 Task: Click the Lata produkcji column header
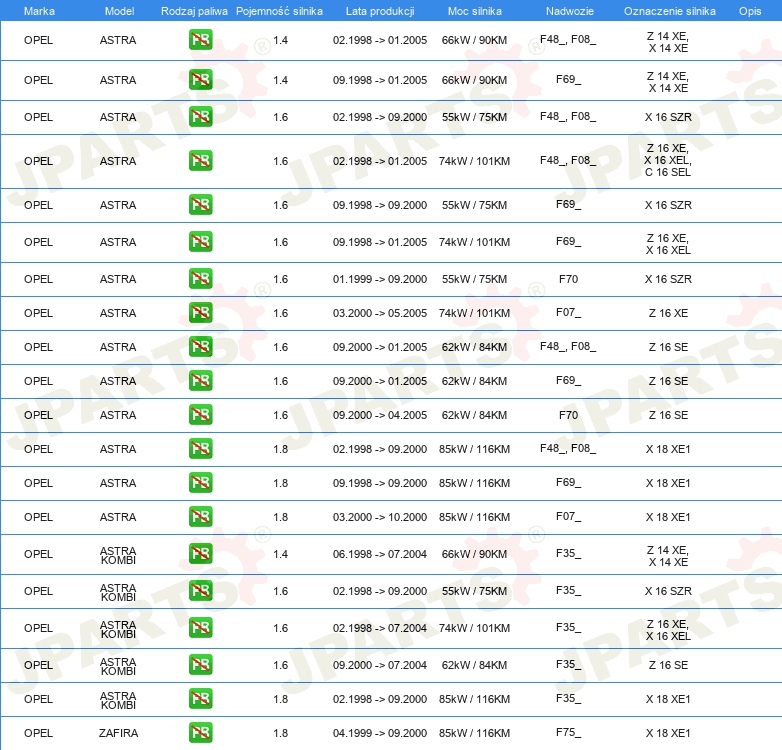tap(380, 11)
